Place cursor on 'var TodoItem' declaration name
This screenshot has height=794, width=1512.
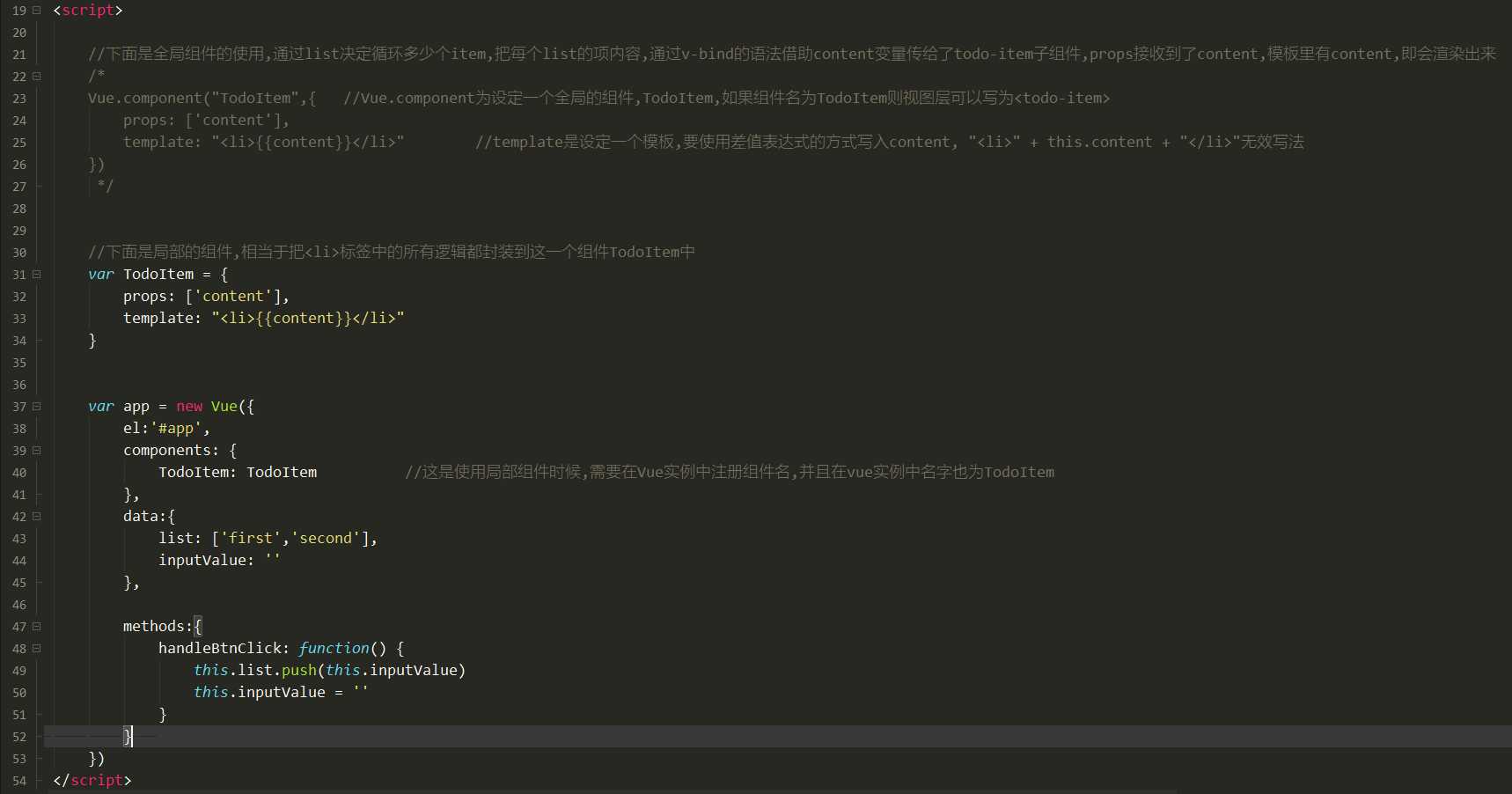click(158, 275)
